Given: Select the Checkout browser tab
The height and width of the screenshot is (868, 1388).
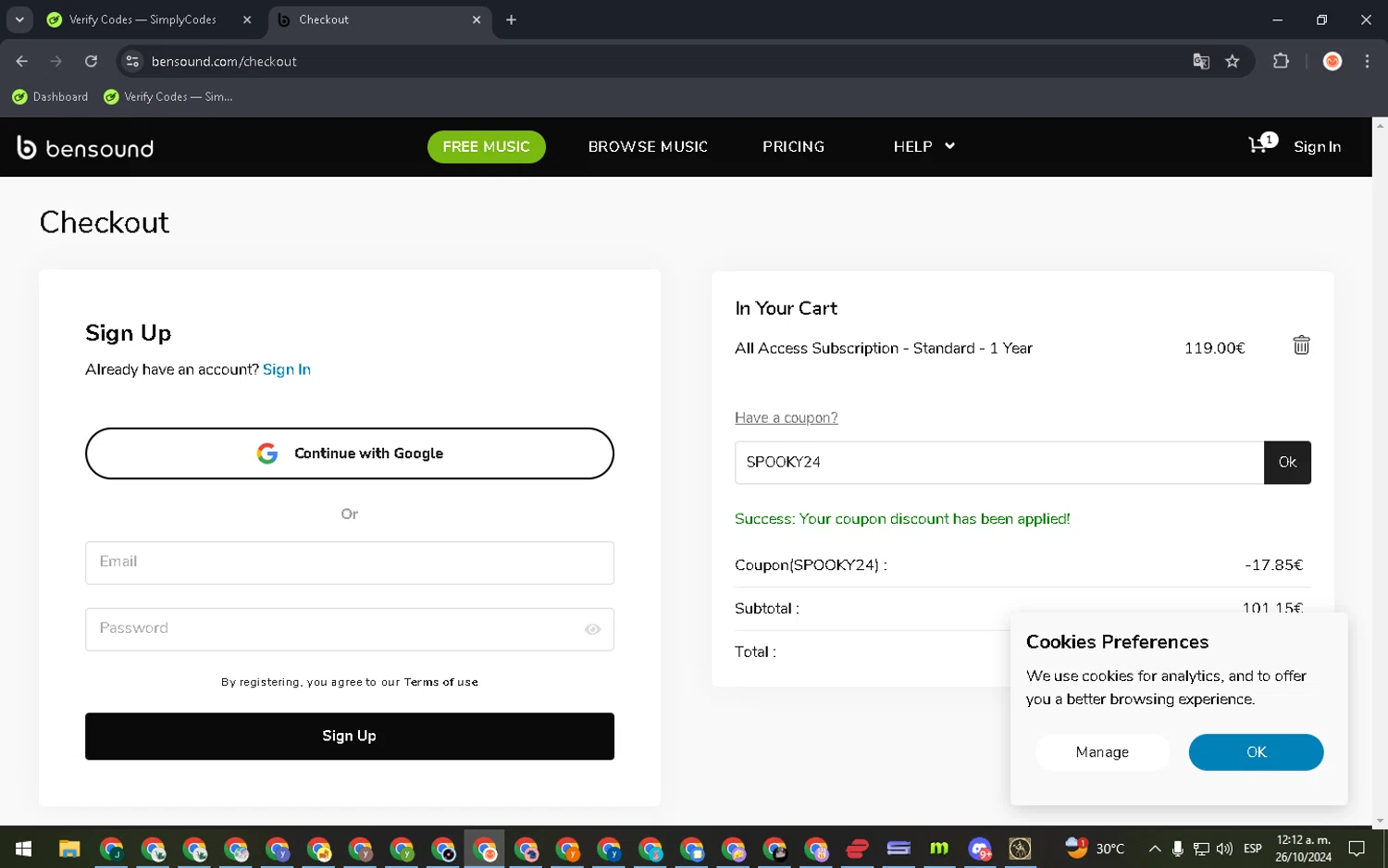Looking at the screenshot, I should click(x=379, y=19).
